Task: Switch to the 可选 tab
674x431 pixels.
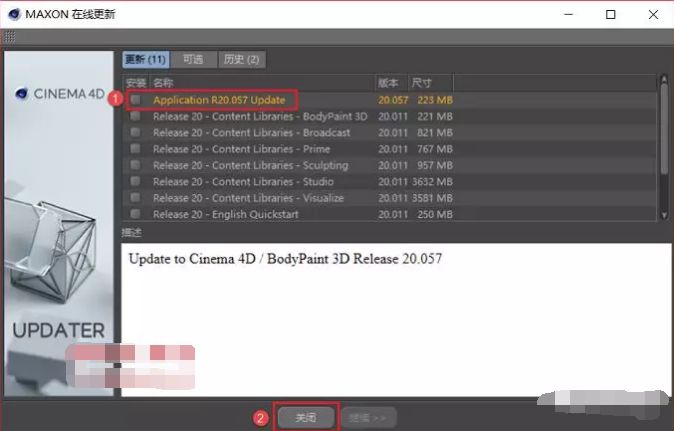Action: (193, 59)
